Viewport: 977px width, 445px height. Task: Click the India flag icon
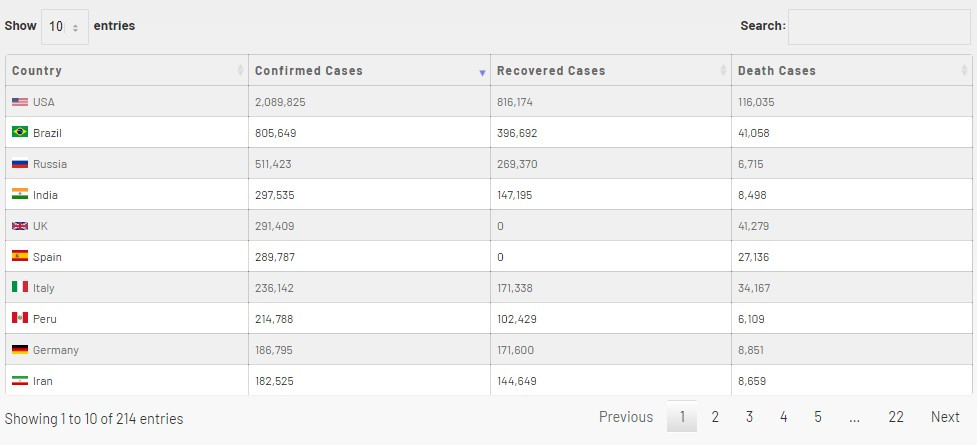pos(20,195)
